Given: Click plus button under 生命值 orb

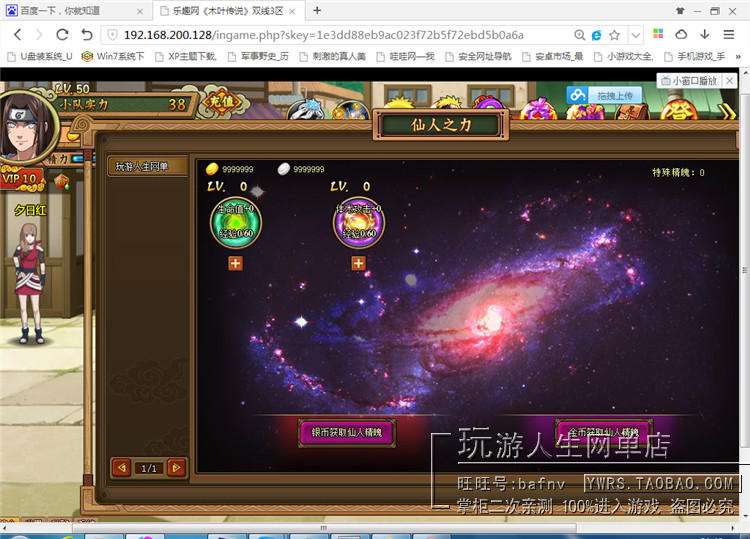Looking at the screenshot, I should (235, 263).
